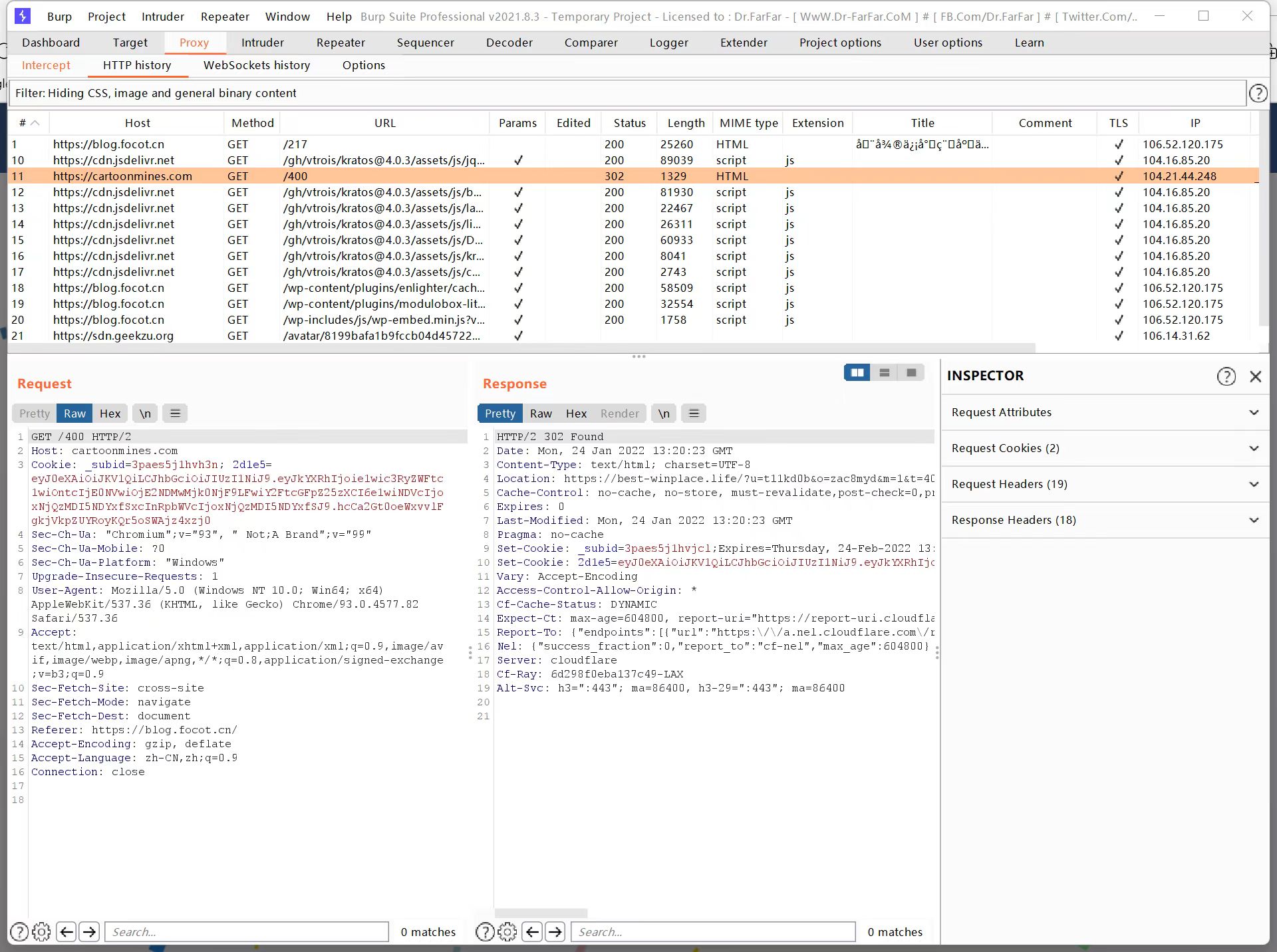Sort by the Length column header
The width and height of the screenshot is (1277, 952).
tap(686, 123)
